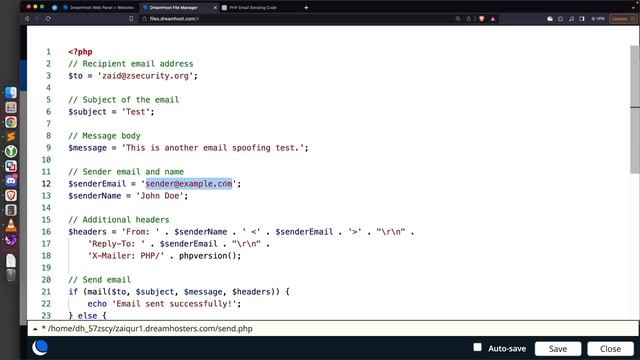This screenshot has width=640, height=360.
Task: Open the Trash in dock
Action: point(11,275)
